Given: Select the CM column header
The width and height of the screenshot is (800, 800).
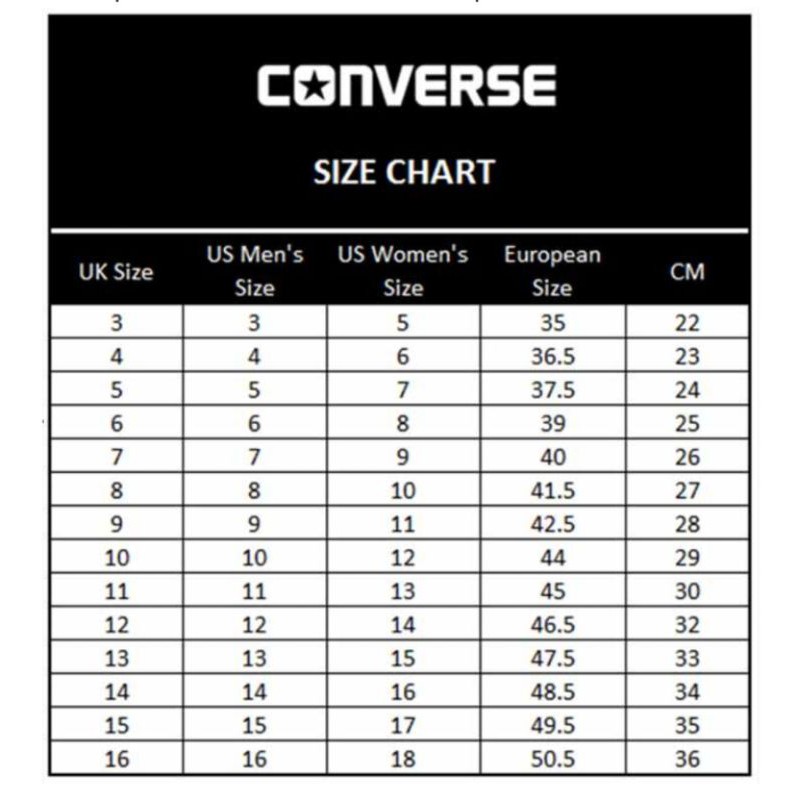Looking at the screenshot, I should click(x=687, y=271).
